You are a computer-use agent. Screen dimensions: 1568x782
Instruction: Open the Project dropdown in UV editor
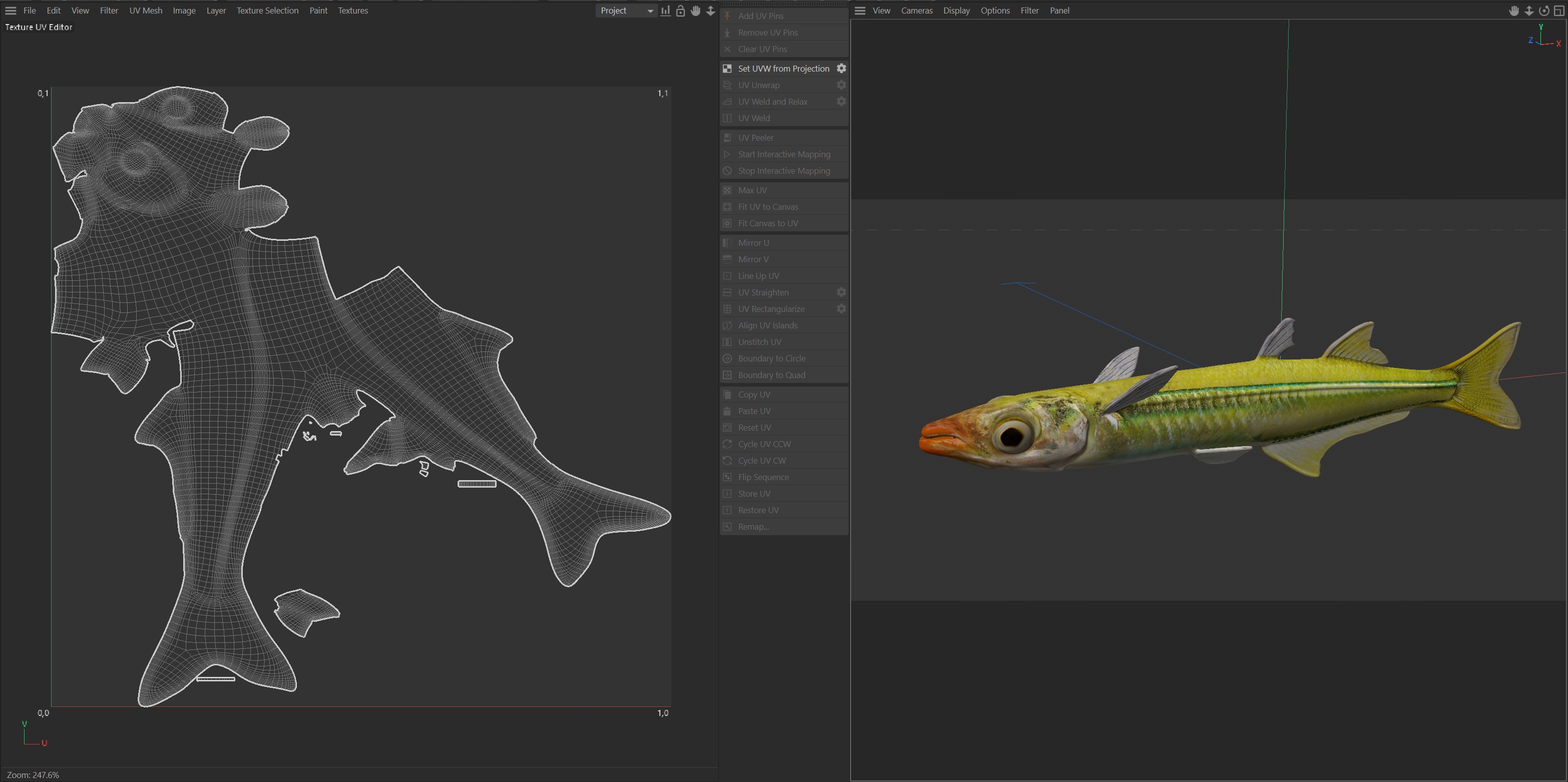tap(626, 11)
